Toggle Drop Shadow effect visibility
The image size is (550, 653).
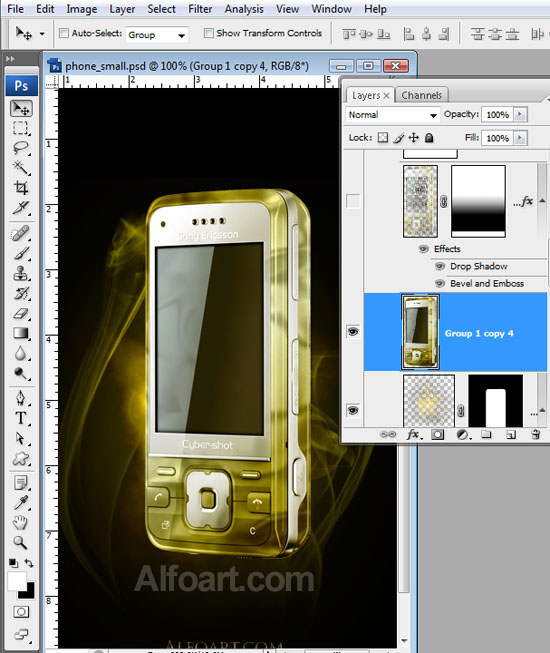click(440, 266)
